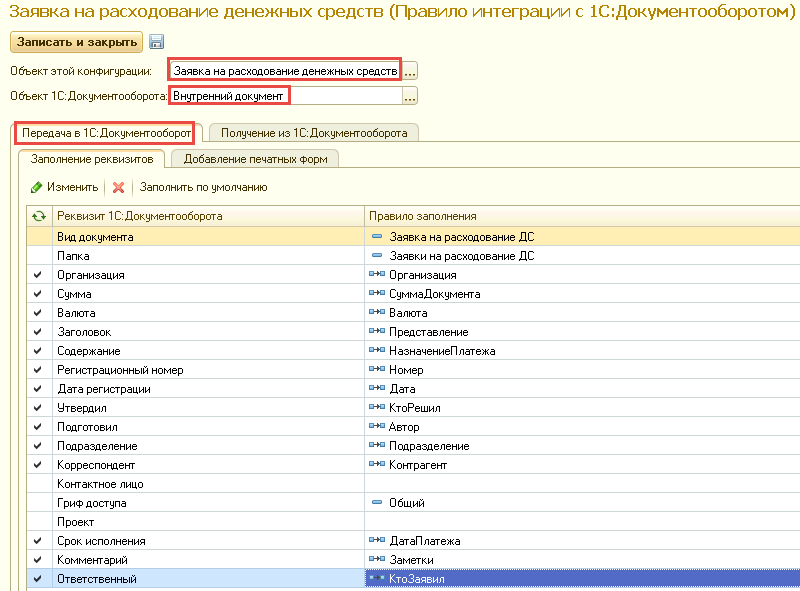This screenshot has width=800, height=591.
Task: Click the icon beside the Общий rule
Action: [377, 503]
